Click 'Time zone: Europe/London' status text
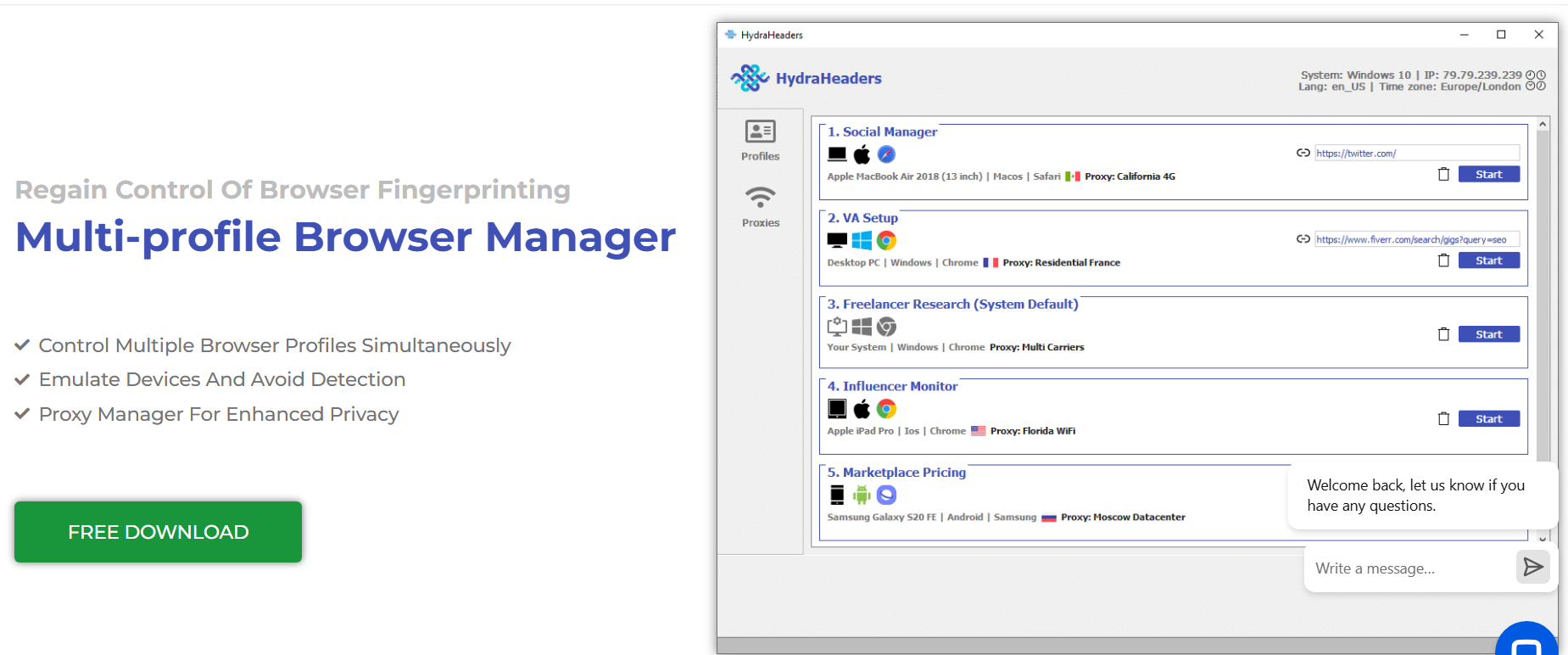Viewport: 1568px width, 655px height. tap(1449, 87)
